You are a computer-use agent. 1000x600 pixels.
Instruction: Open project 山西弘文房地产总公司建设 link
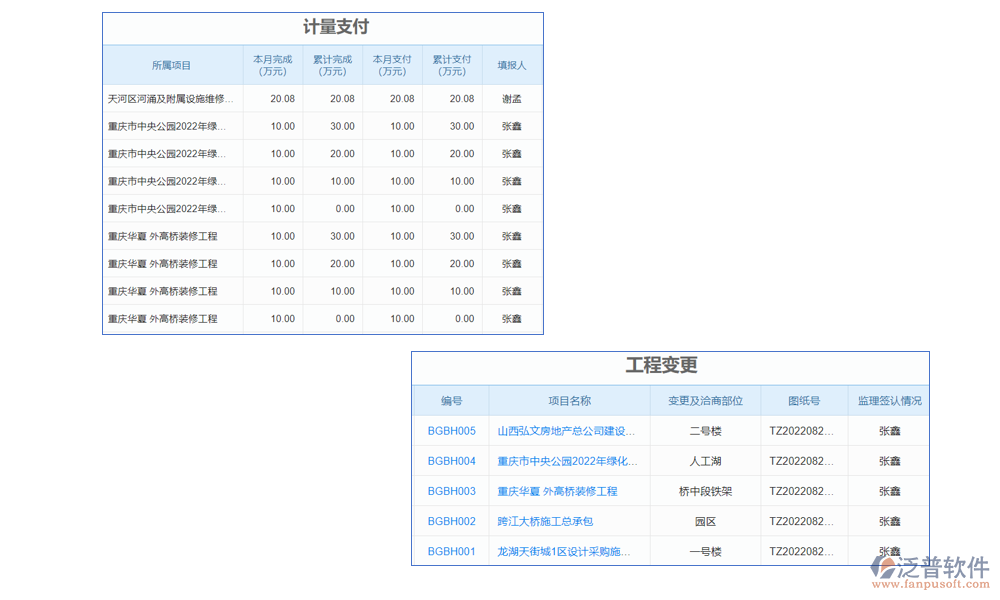coord(569,431)
